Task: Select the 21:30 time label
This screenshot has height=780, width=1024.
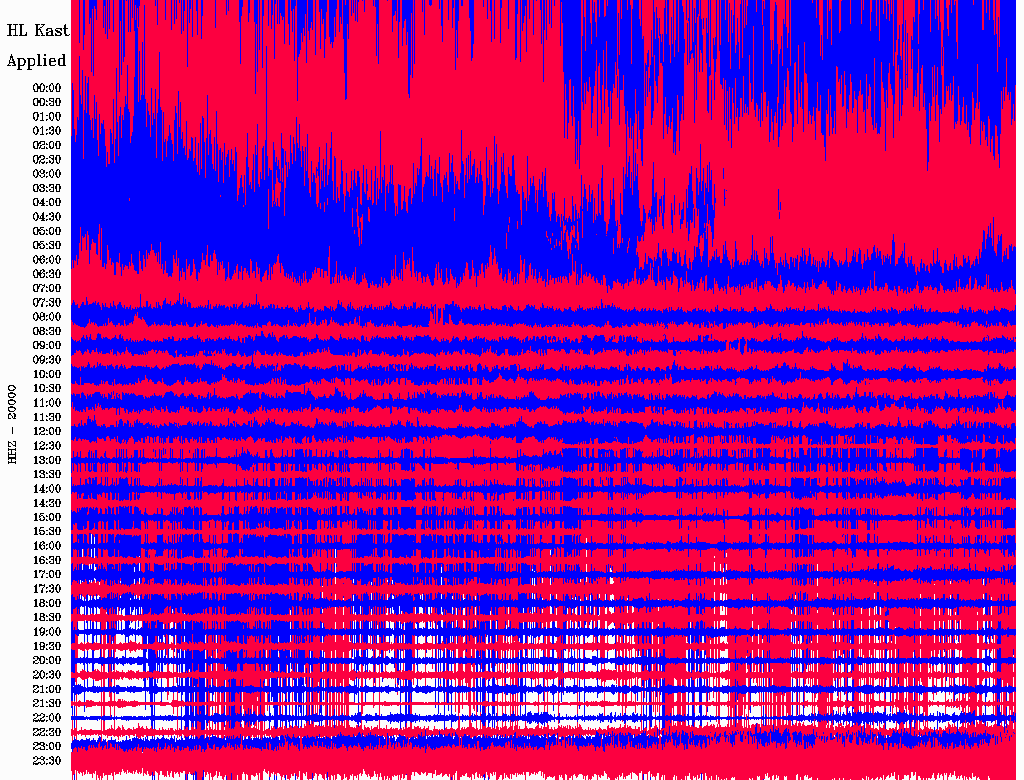Action: 47,704
